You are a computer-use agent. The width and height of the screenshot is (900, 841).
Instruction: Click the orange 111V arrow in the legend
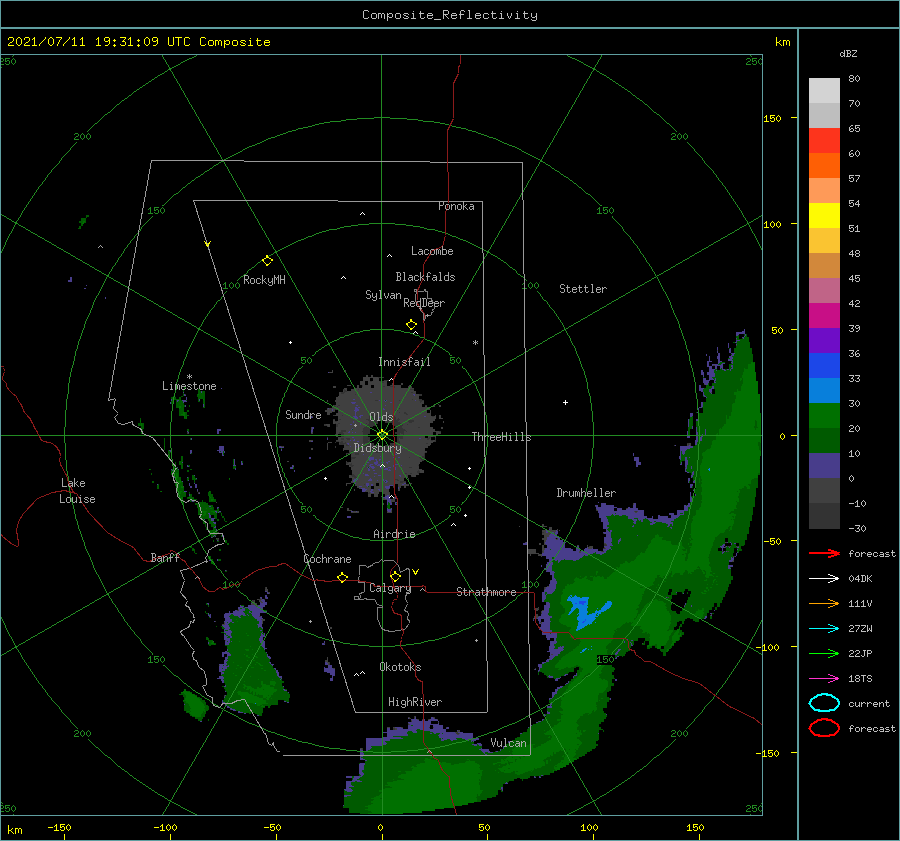(824, 603)
